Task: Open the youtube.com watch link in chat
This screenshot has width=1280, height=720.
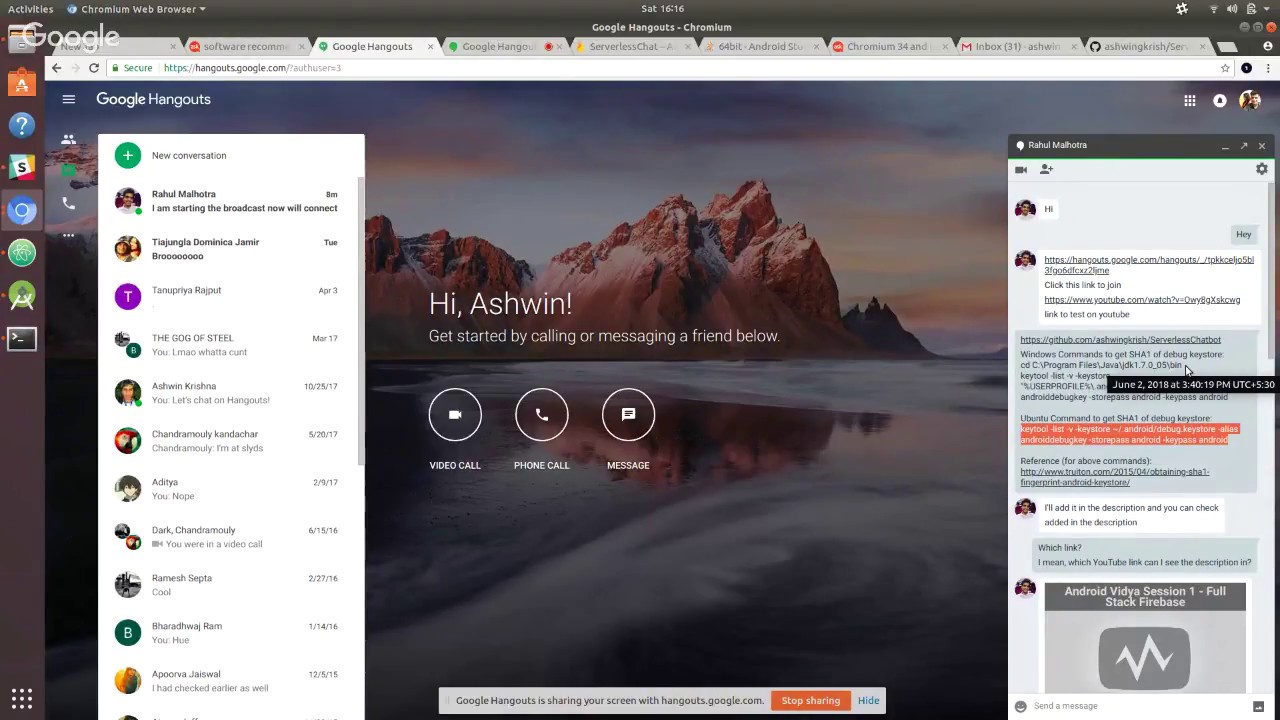Action: (1142, 300)
